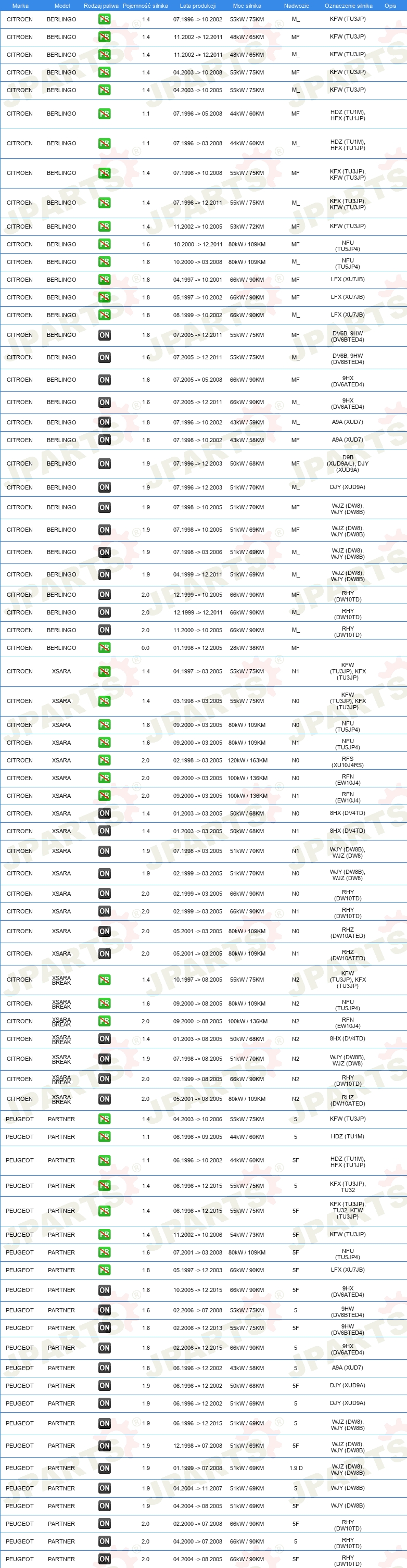Viewport: 407px width, 1568px height.
Task: Click ON icon in Xsara RHZ row with N1 body
Action: point(105,954)
